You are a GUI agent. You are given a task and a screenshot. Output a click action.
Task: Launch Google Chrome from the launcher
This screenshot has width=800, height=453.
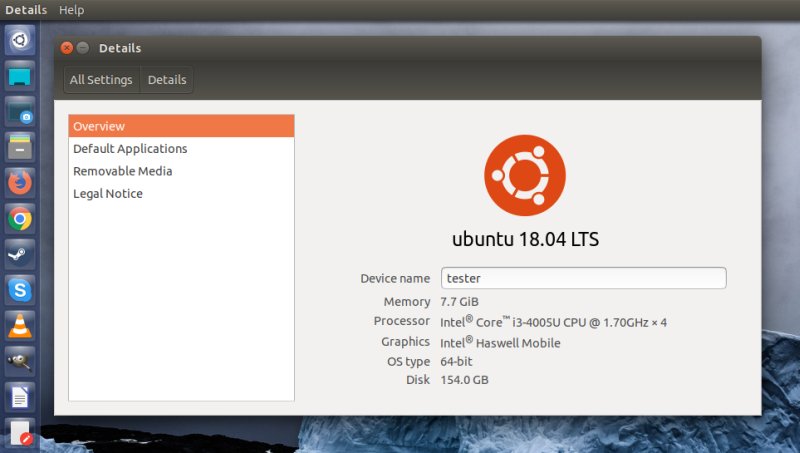(20, 219)
